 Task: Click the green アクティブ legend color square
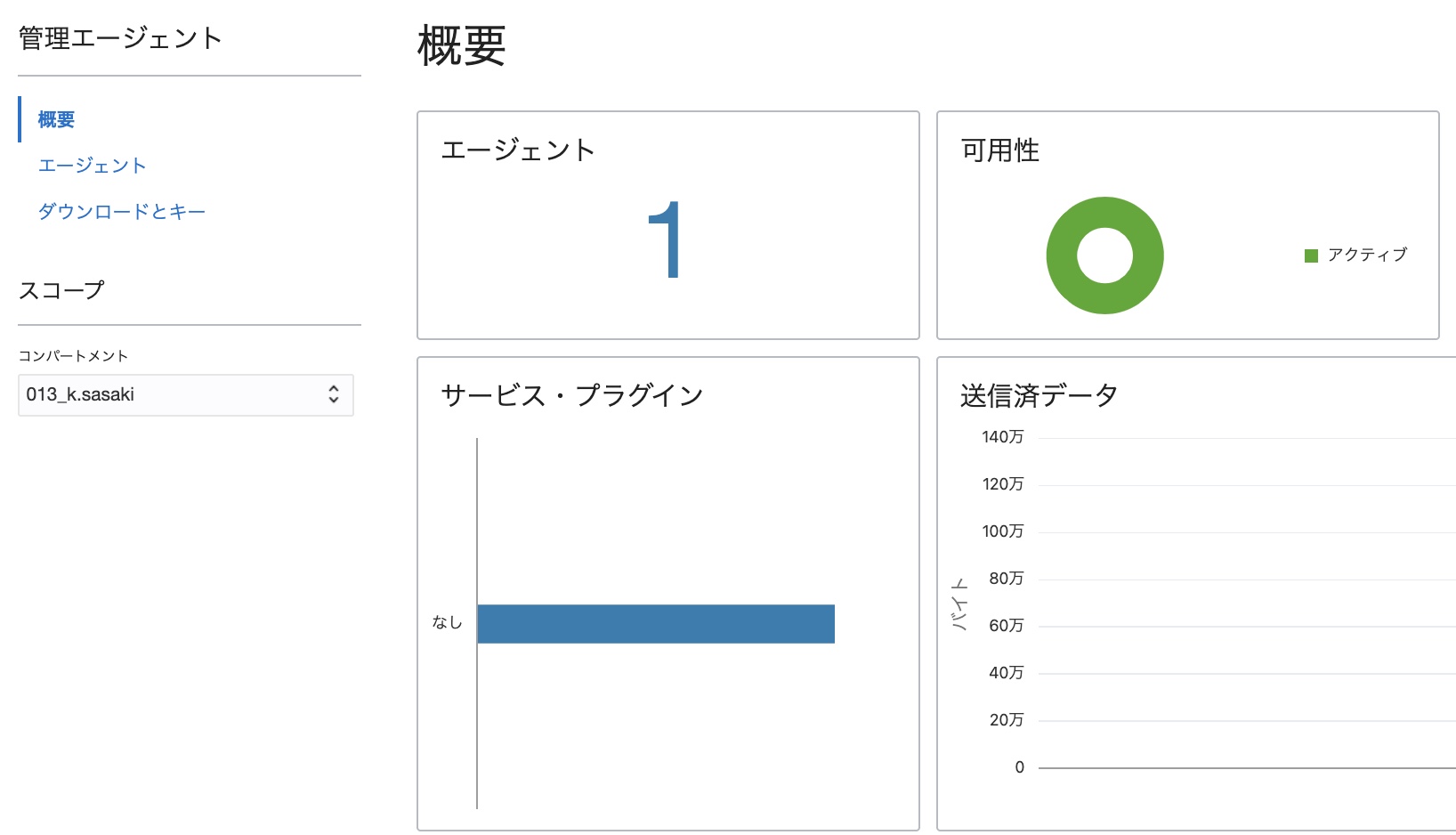pos(1311,256)
